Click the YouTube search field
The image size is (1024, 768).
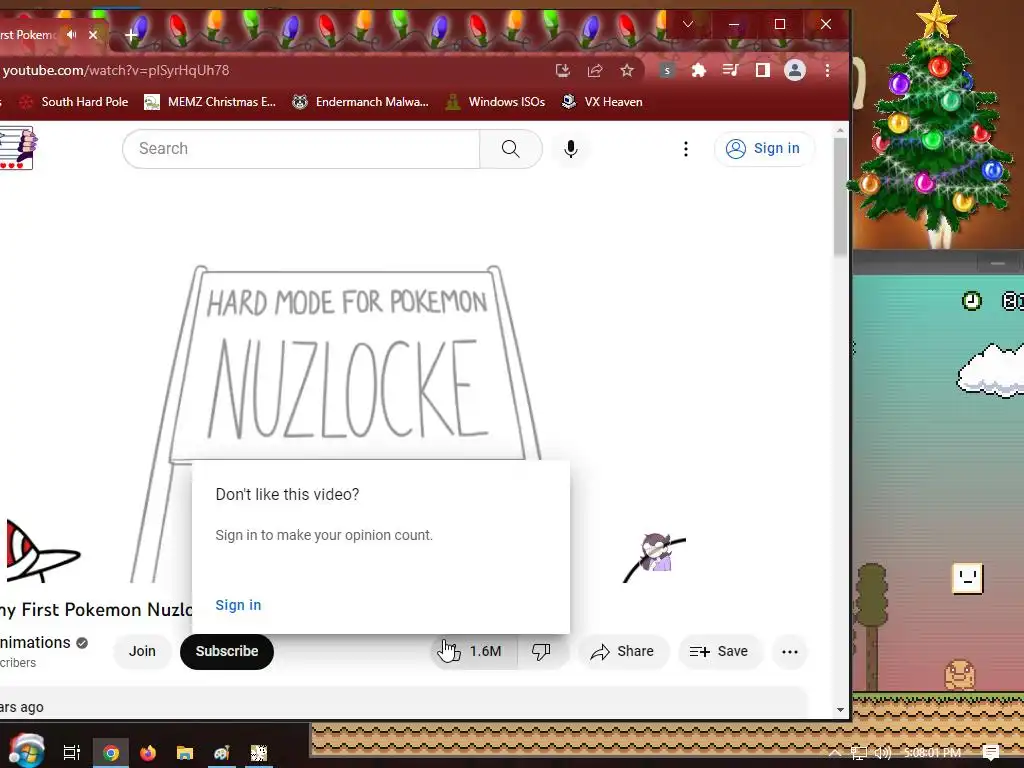pyautogui.click(x=301, y=149)
